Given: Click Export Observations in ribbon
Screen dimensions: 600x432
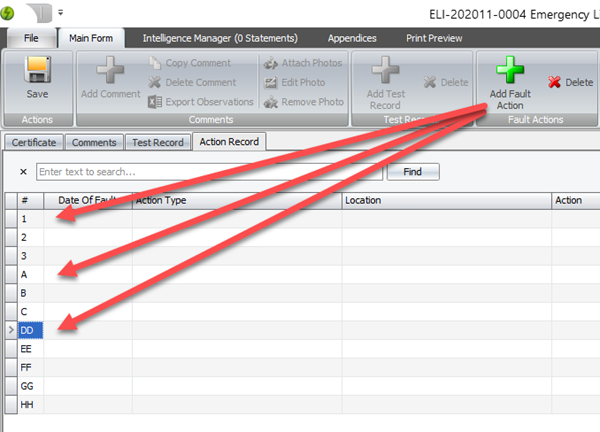Looking at the screenshot, I should click(x=199, y=101).
